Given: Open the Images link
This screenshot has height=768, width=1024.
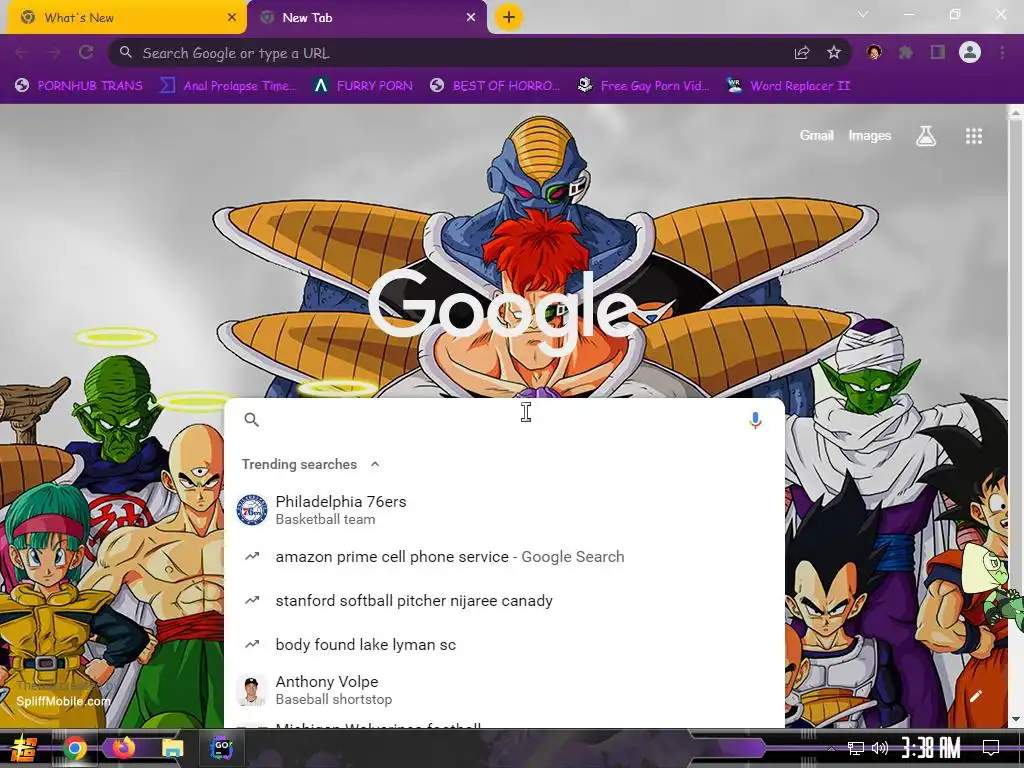Looking at the screenshot, I should tap(869, 135).
